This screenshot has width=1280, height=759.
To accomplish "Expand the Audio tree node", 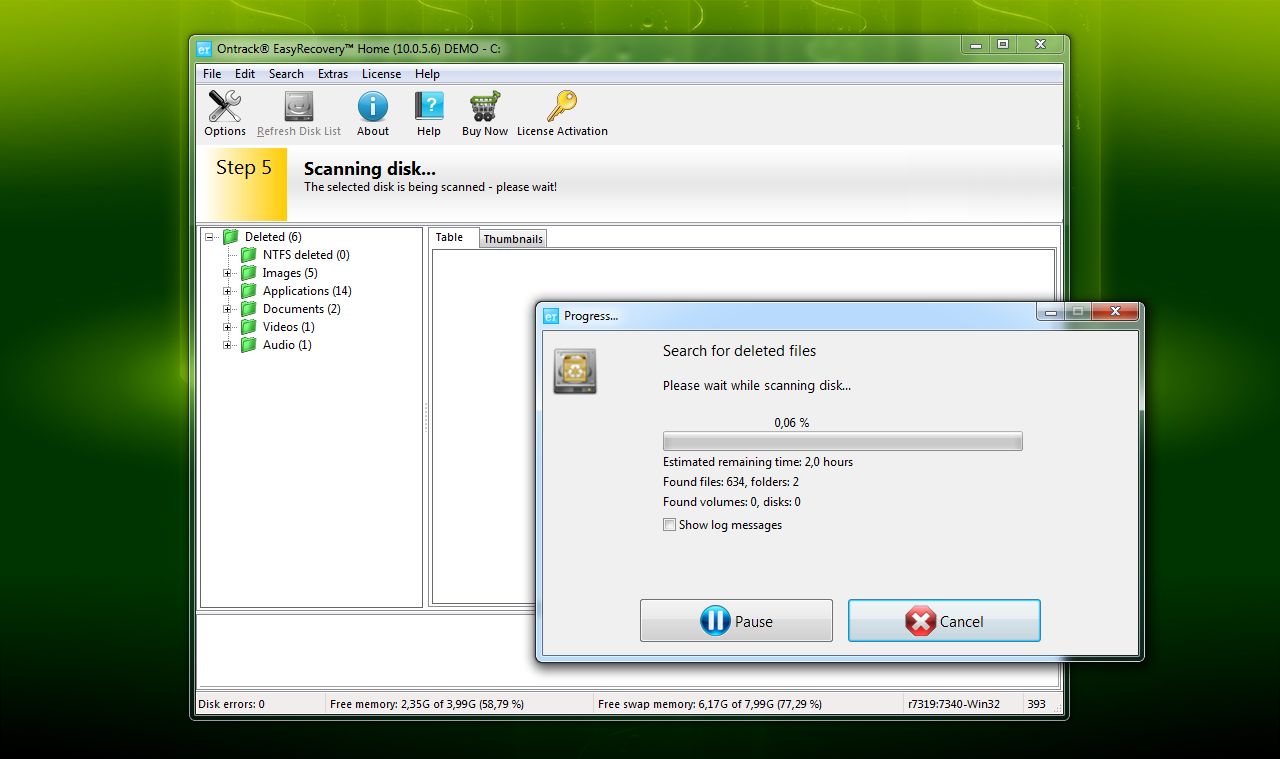I will (227, 345).
